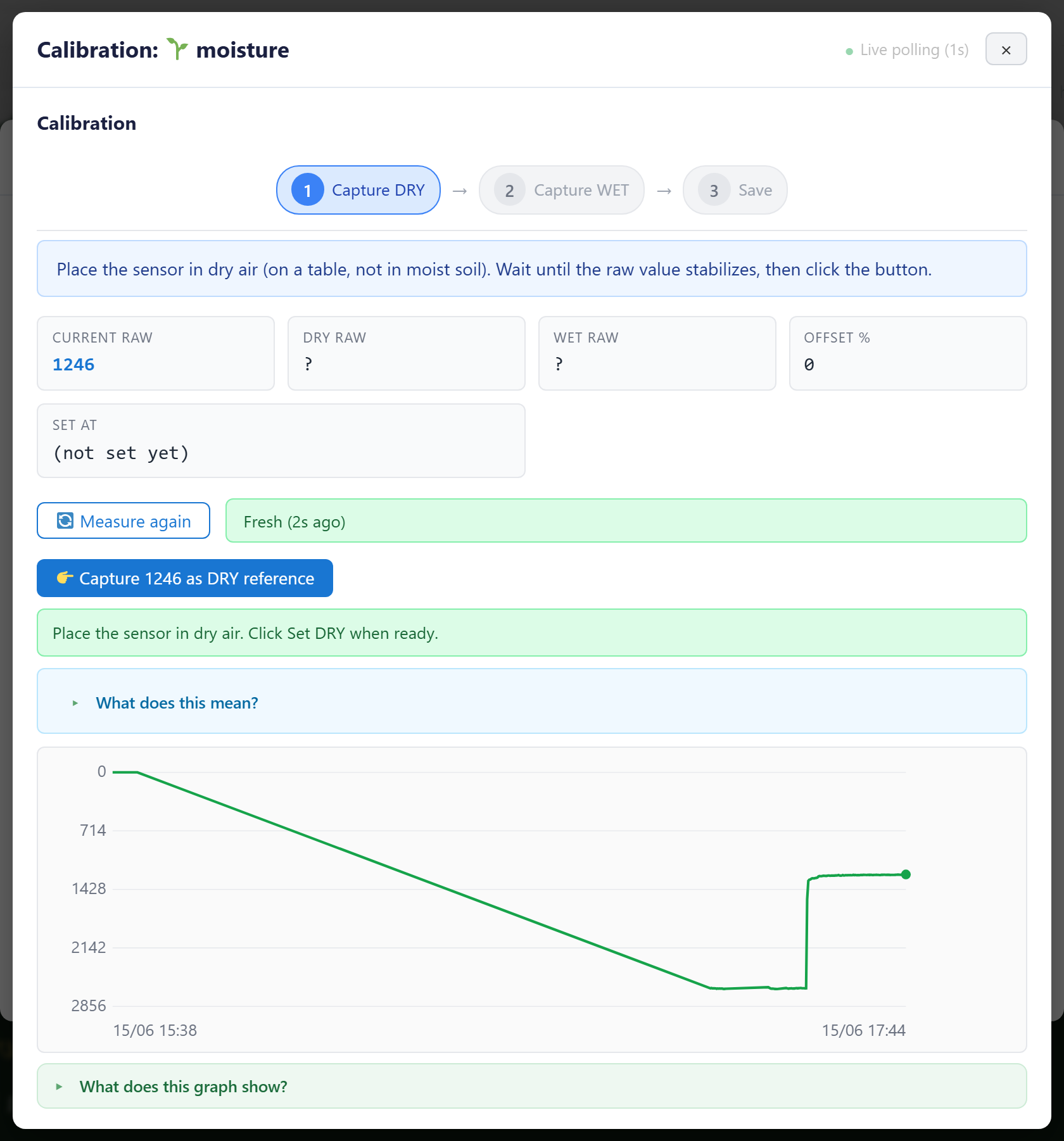Click the 2142 y-axis label
This screenshot has width=1064, height=1141.
tap(89, 947)
